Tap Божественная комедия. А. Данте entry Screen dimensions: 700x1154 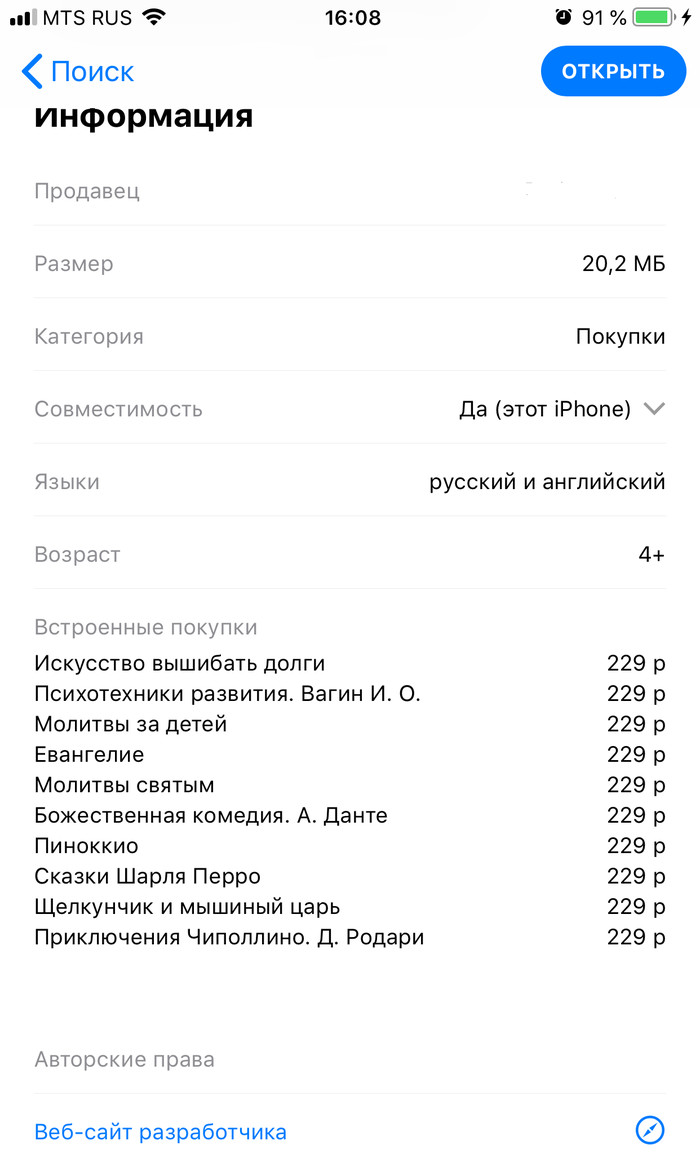(211, 815)
